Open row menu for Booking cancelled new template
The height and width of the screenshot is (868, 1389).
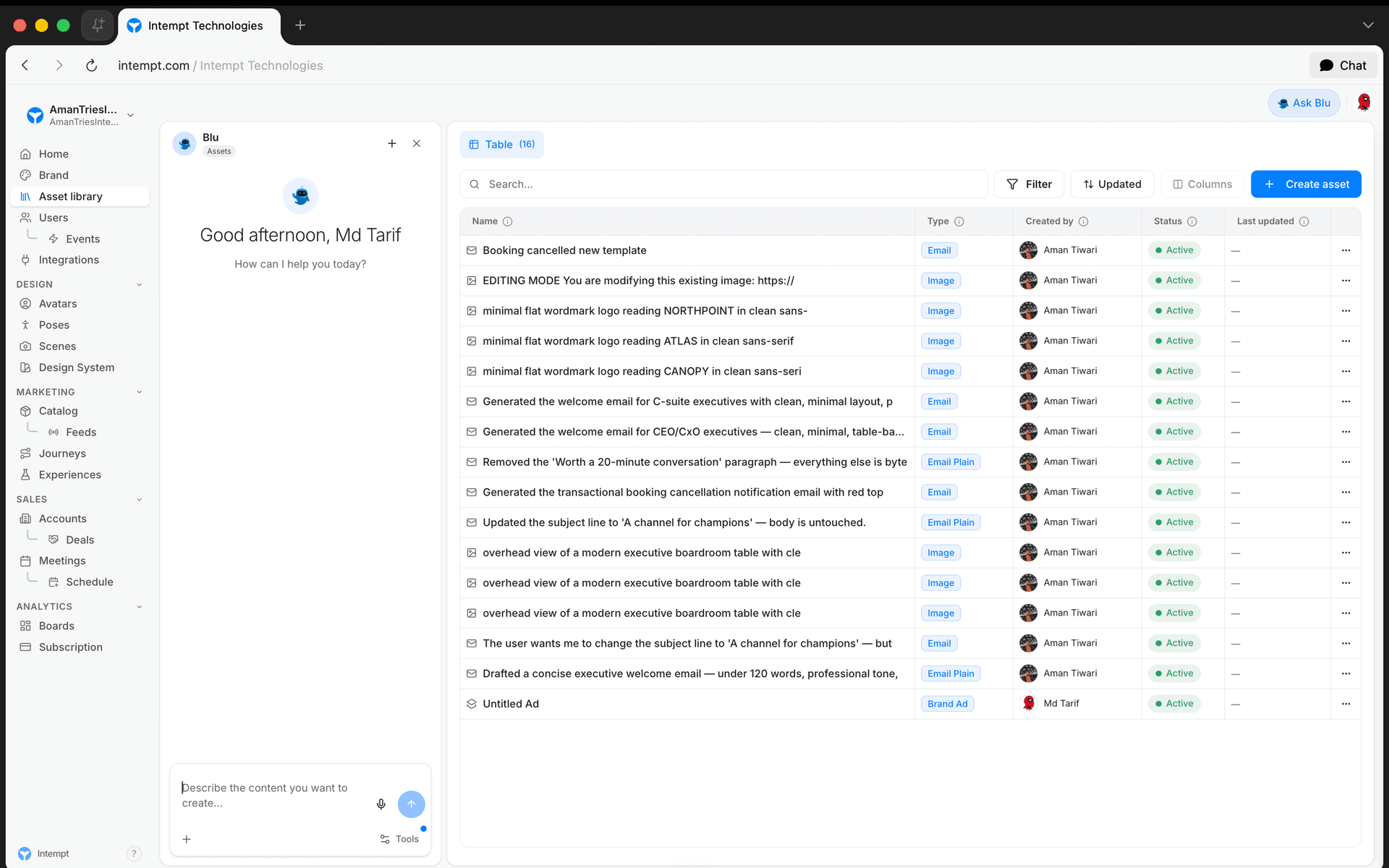point(1346,250)
